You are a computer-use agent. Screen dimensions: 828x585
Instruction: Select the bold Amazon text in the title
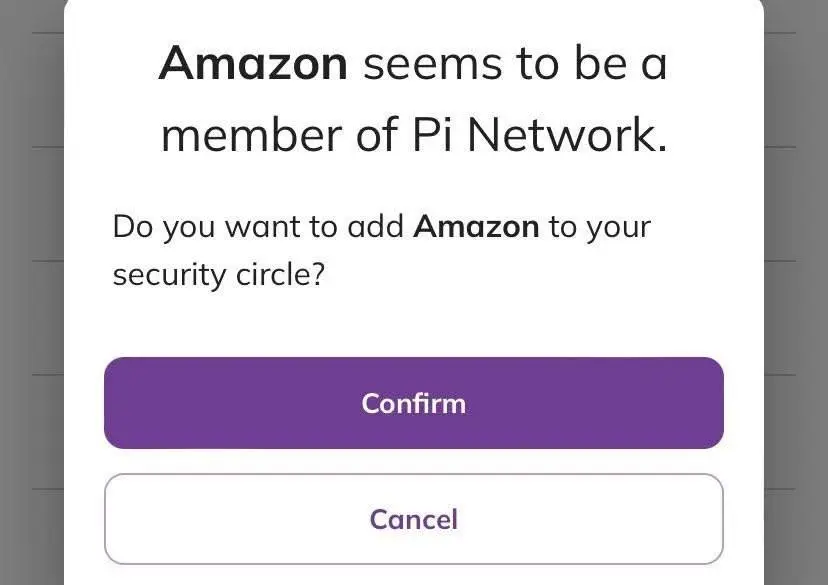click(253, 62)
